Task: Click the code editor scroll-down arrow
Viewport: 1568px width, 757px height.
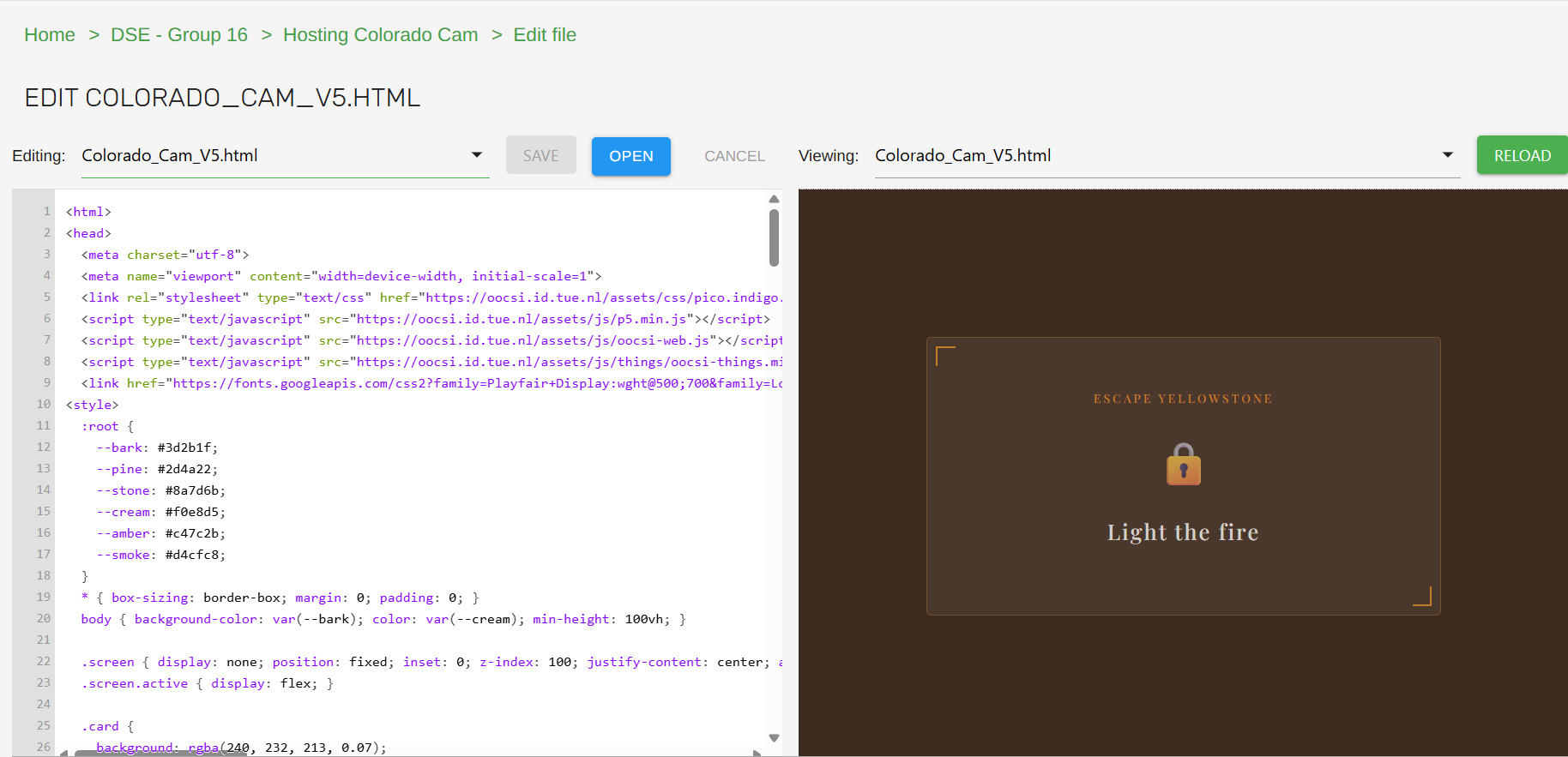Action: coord(774,738)
